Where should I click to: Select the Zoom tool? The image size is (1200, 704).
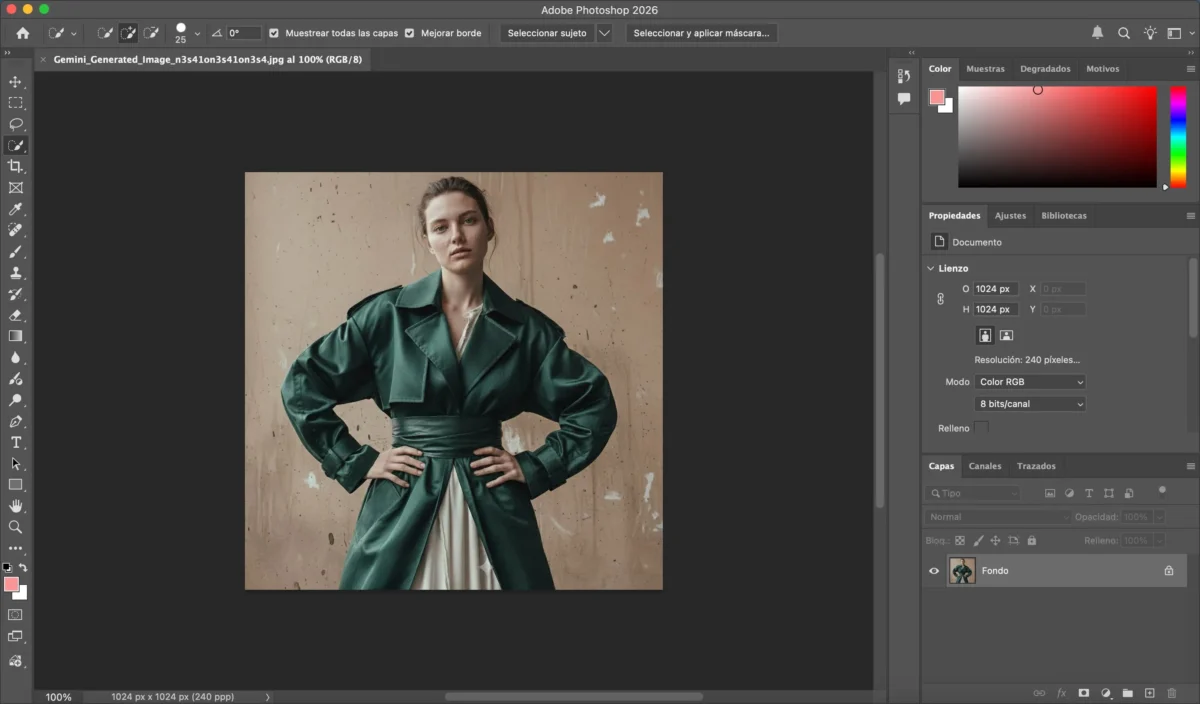point(15,527)
